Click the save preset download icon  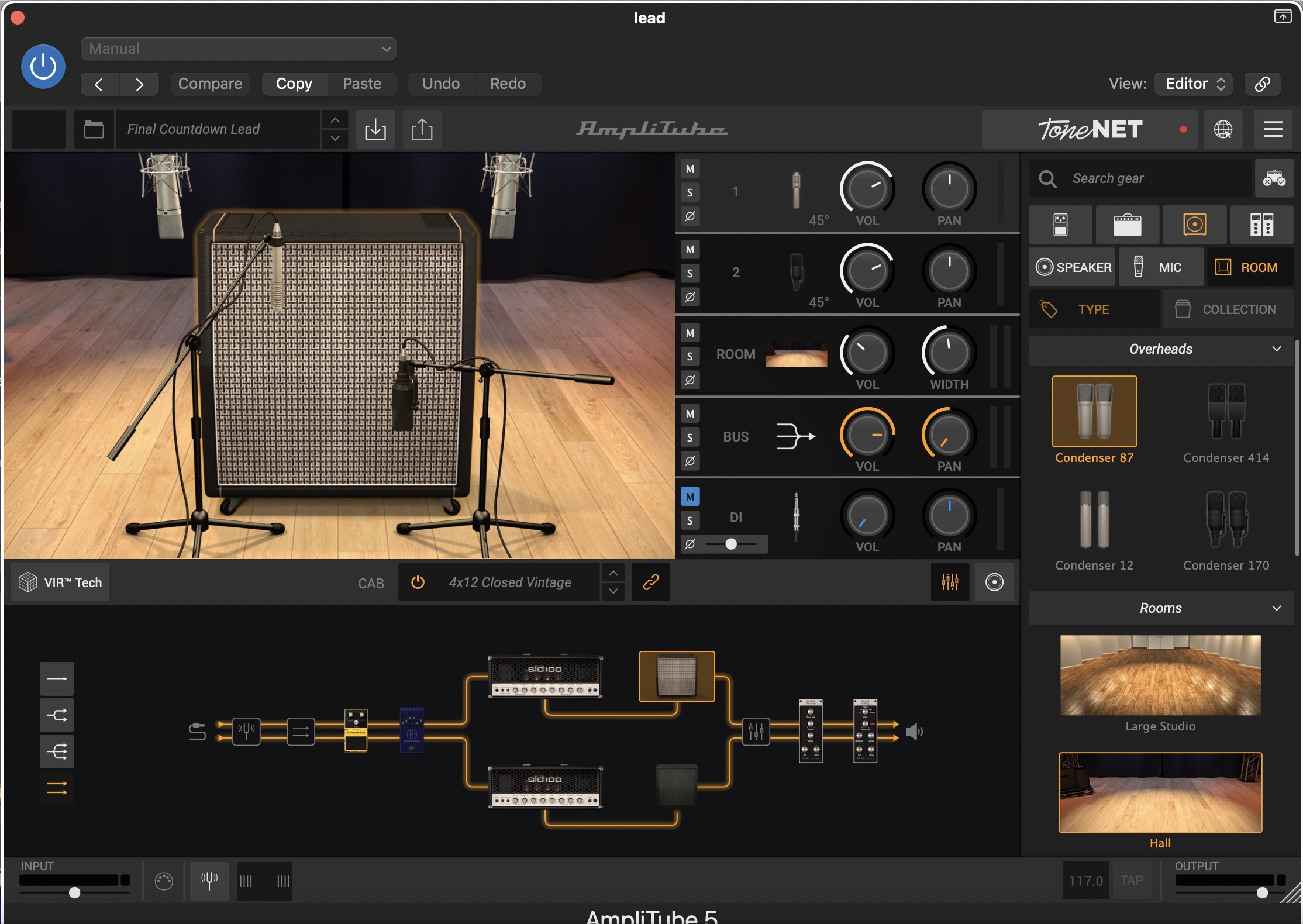click(375, 129)
